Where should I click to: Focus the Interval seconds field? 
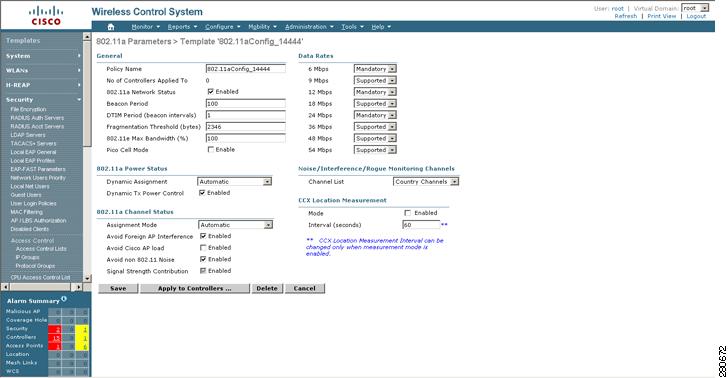pos(421,225)
